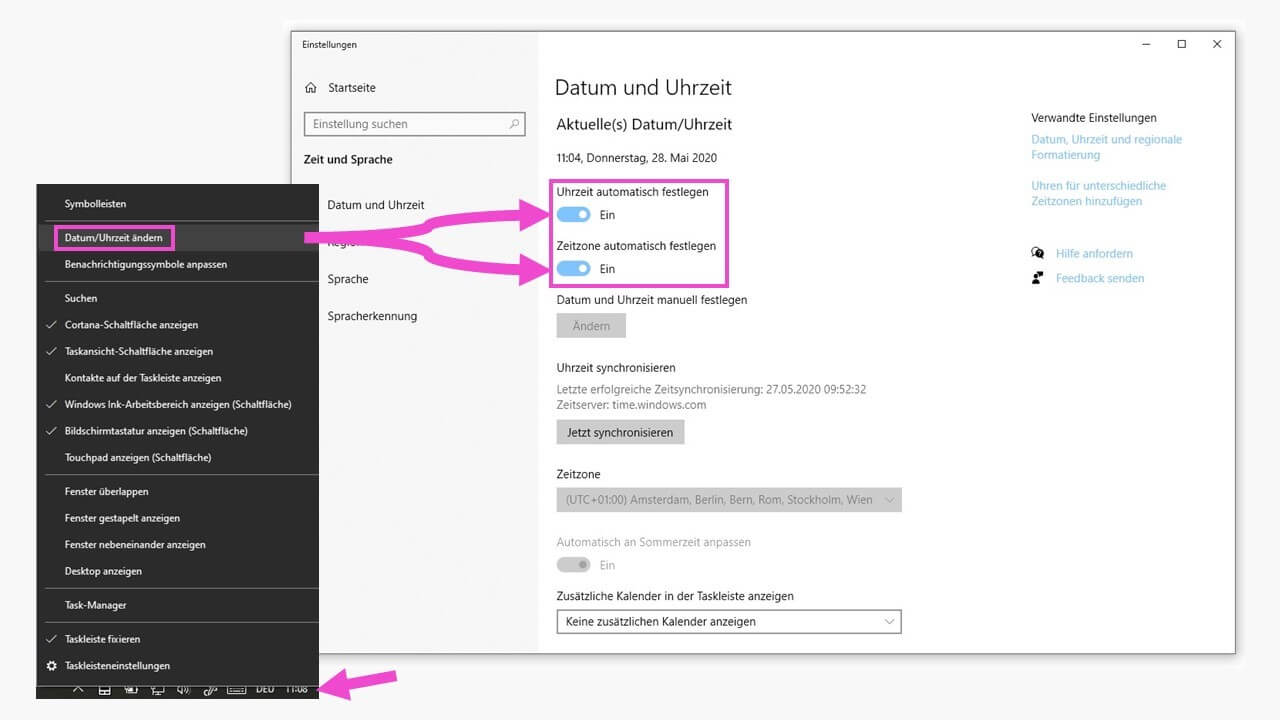Viewport: 1280px width, 720px height.
Task: Select Datum/Uhrzeit ändern in the context menu
Action: click(x=177, y=238)
